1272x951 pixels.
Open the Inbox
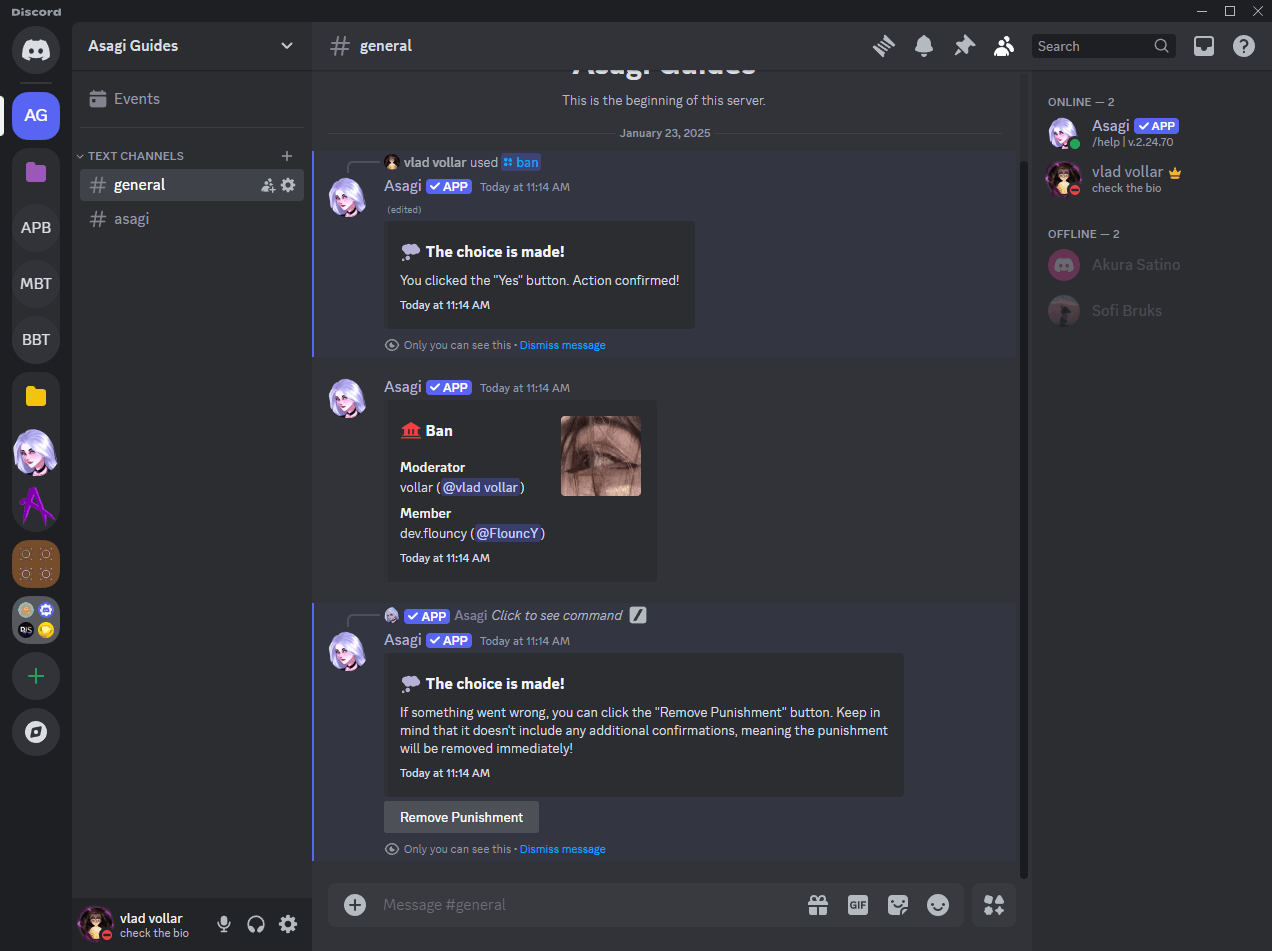(1204, 46)
